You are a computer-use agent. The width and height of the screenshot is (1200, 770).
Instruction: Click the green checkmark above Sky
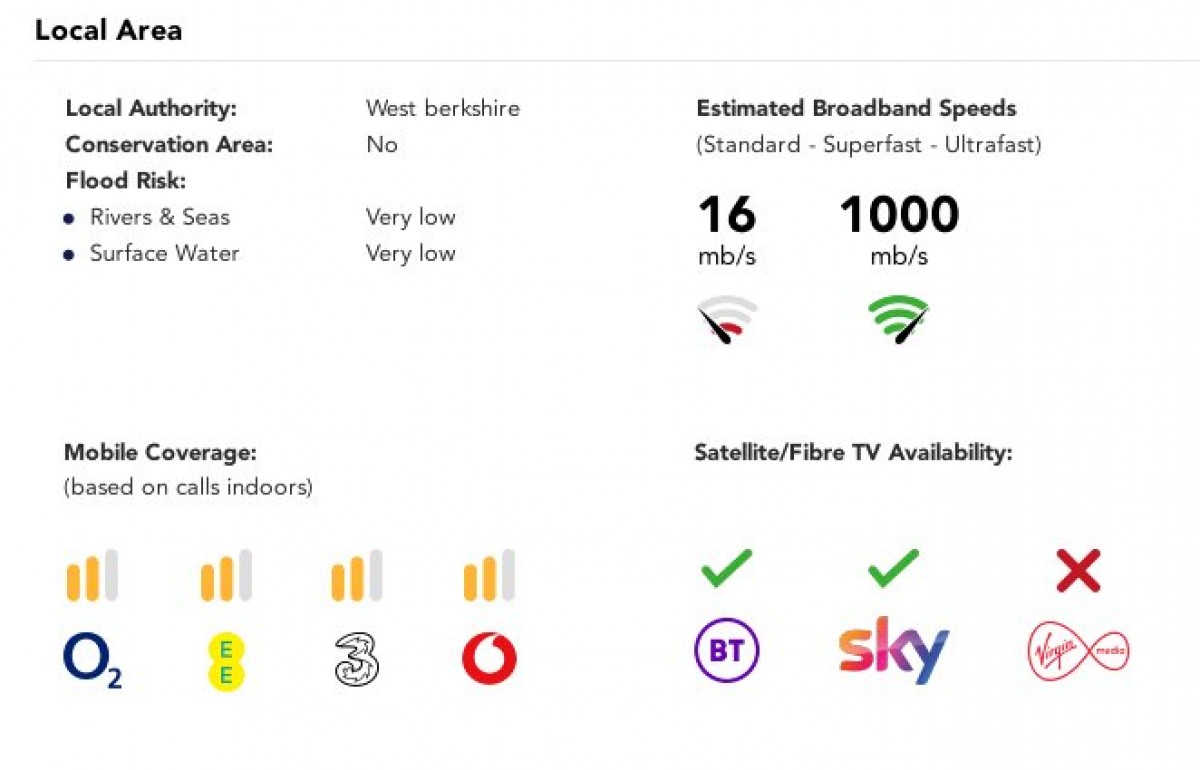pyautogui.click(x=893, y=569)
